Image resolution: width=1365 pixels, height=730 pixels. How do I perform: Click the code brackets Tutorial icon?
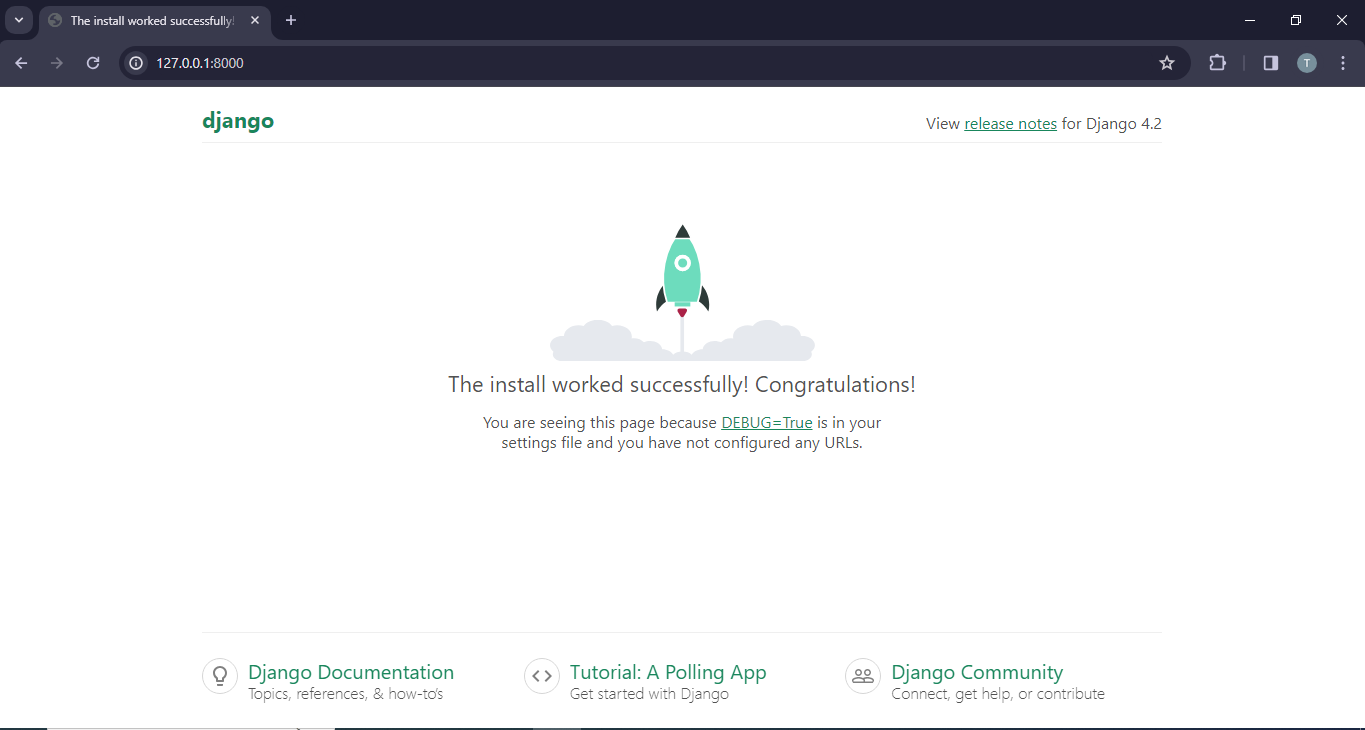542,676
